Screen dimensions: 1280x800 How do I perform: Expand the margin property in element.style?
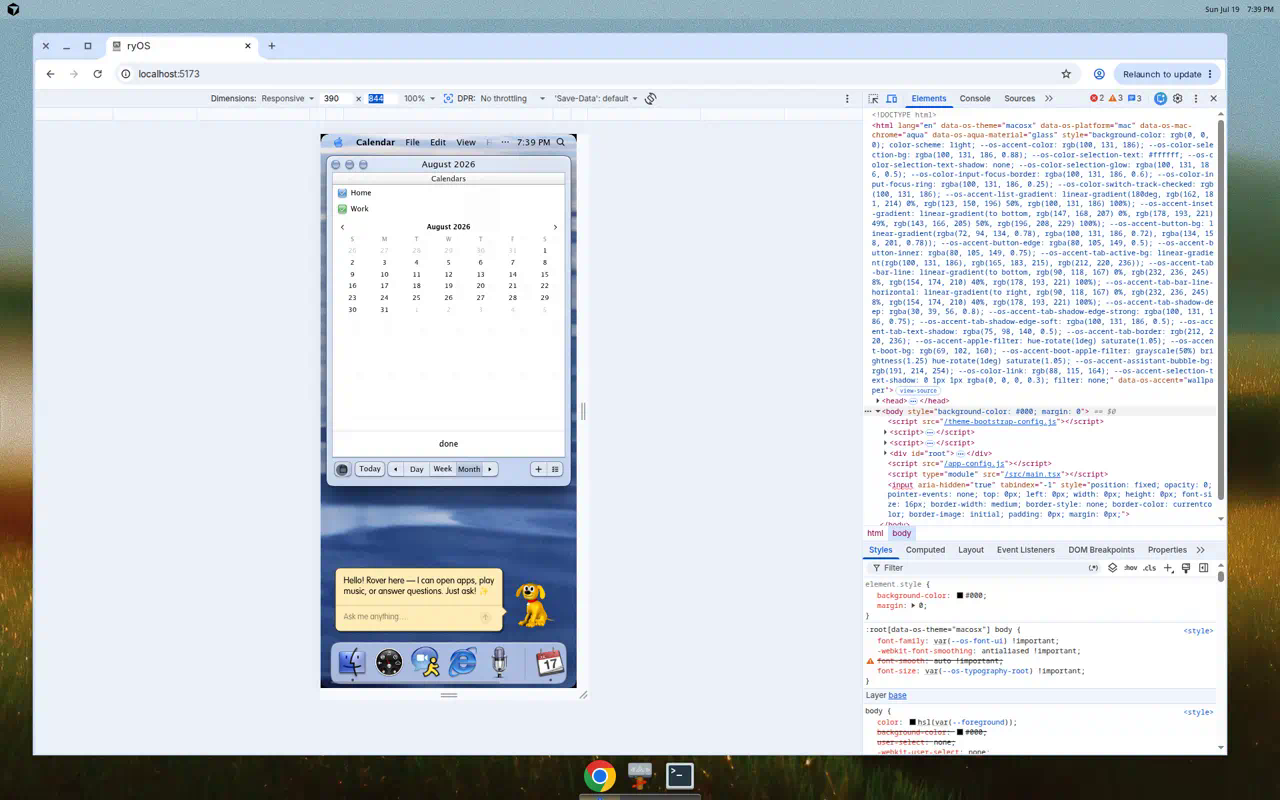coord(913,606)
